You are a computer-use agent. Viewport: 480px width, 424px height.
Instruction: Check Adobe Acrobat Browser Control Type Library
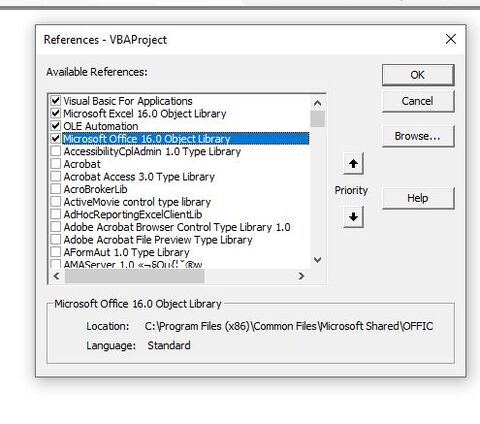pyautogui.click(x=55, y=227)
